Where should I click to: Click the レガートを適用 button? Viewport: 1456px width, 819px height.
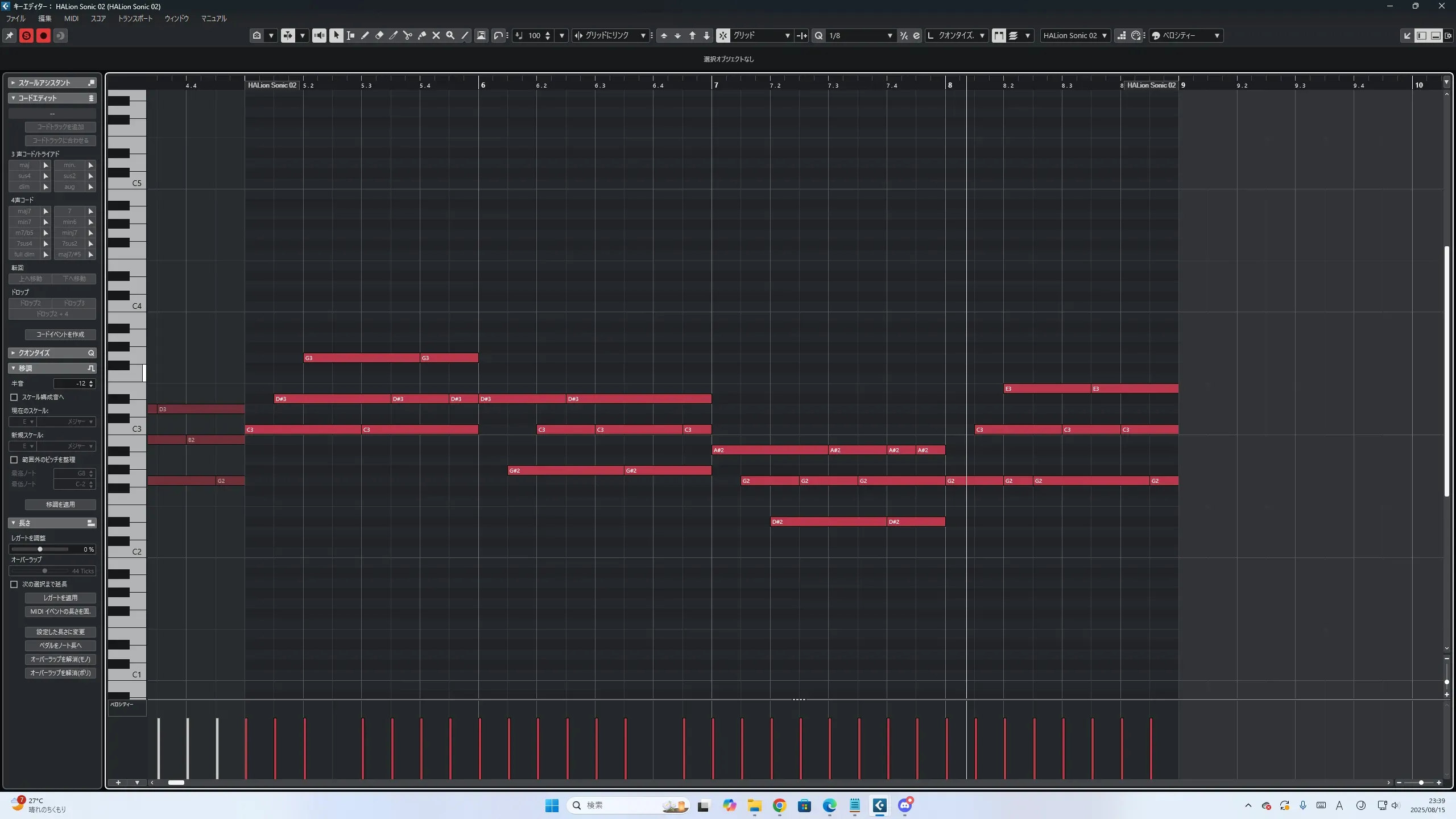(60, 598)
